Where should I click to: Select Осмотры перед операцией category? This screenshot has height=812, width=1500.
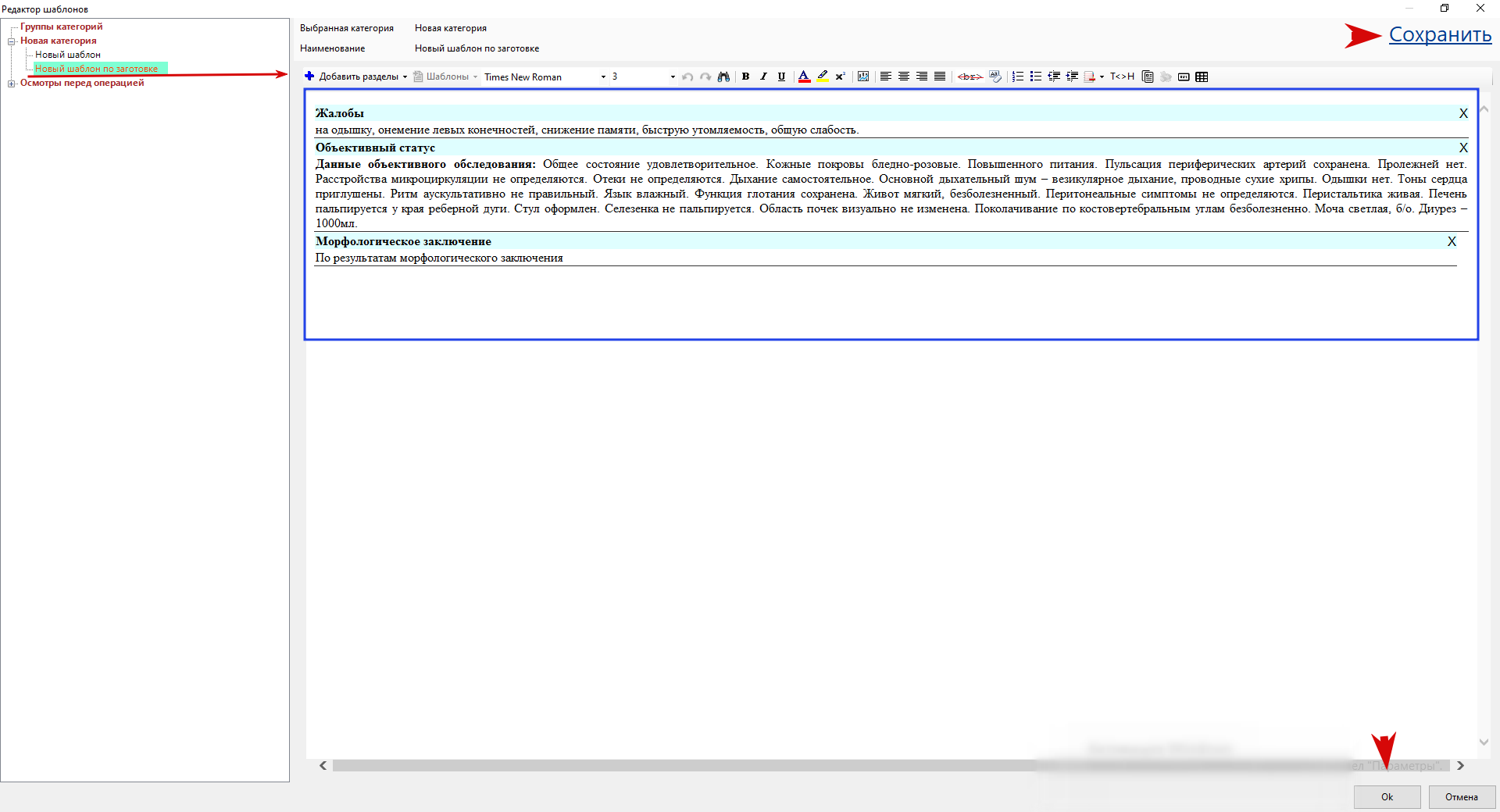82,83
